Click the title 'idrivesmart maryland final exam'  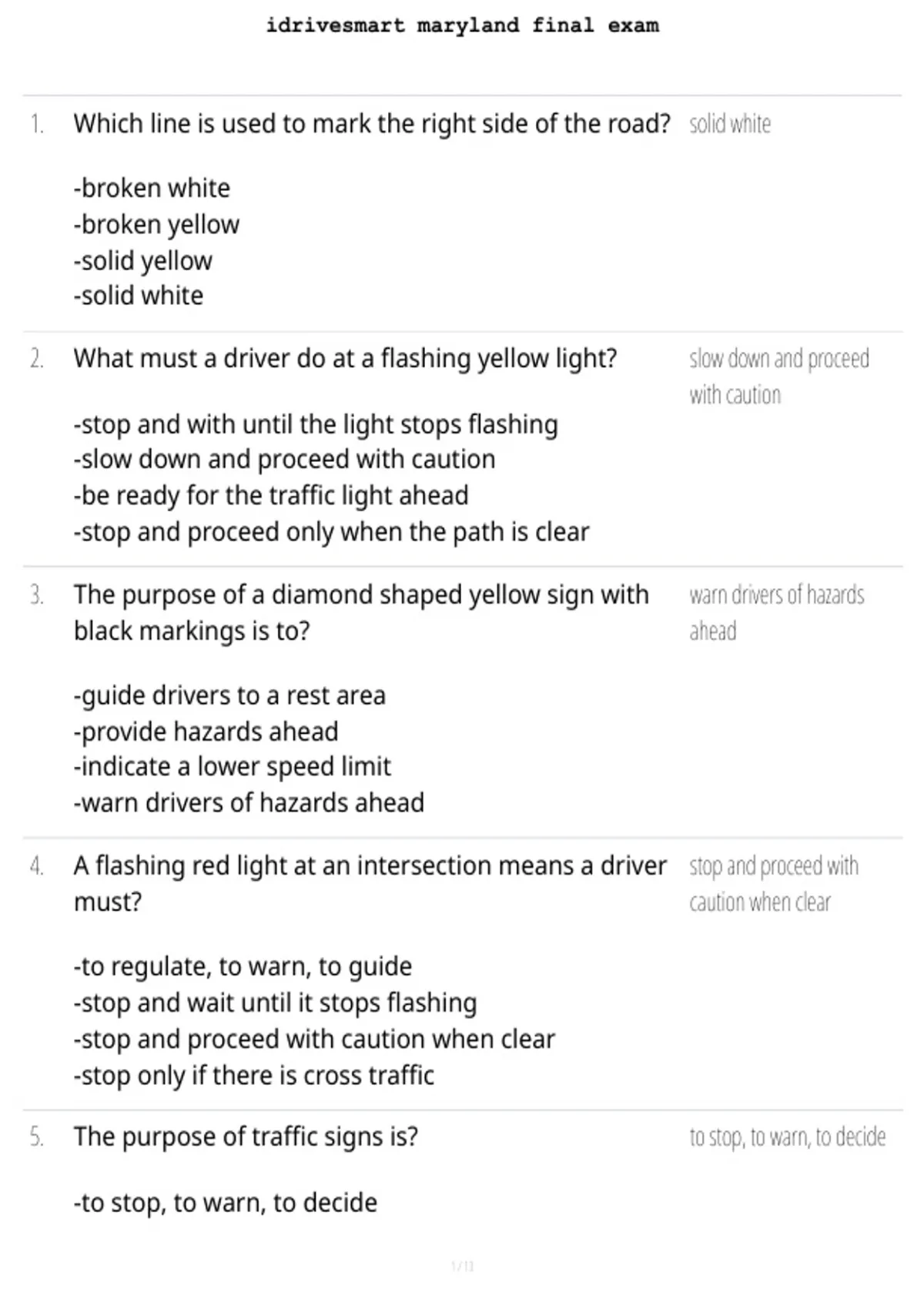pyautogui.click(x=462, y=25)
